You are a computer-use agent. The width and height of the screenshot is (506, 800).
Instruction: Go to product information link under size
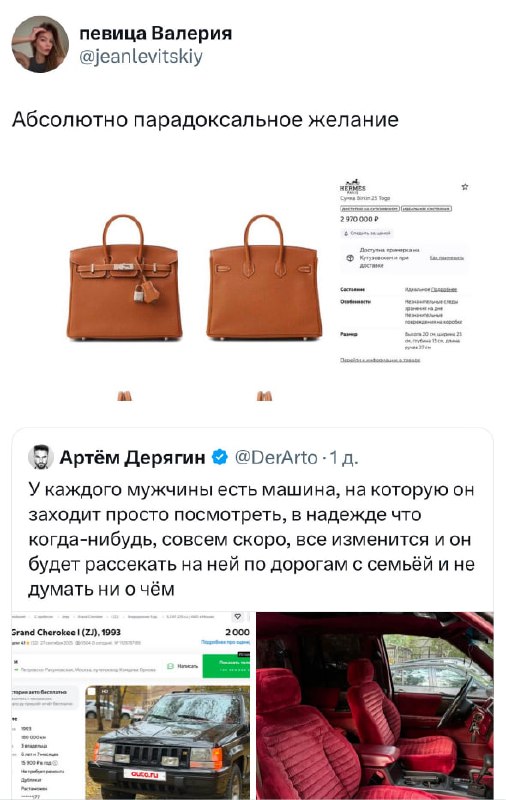point(380,360)
